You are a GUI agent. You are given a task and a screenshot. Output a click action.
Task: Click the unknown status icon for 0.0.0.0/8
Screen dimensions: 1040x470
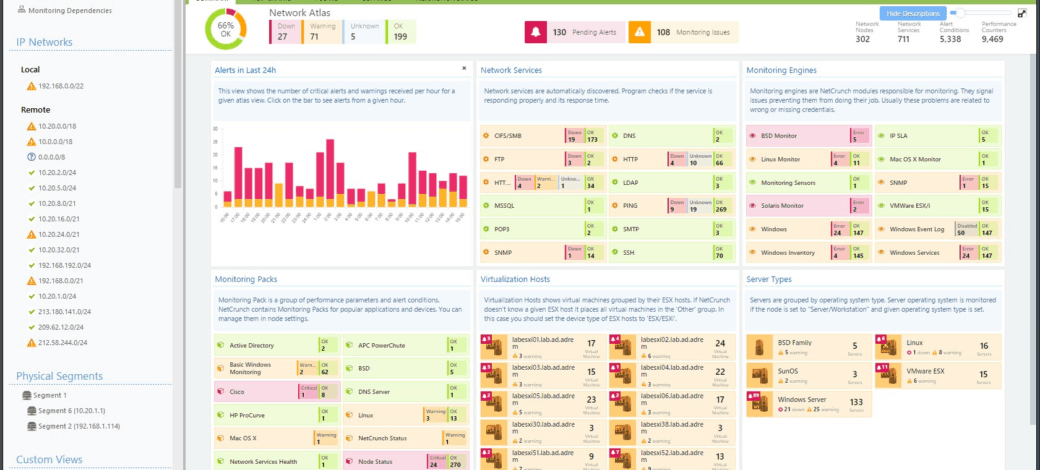[31, 157]
